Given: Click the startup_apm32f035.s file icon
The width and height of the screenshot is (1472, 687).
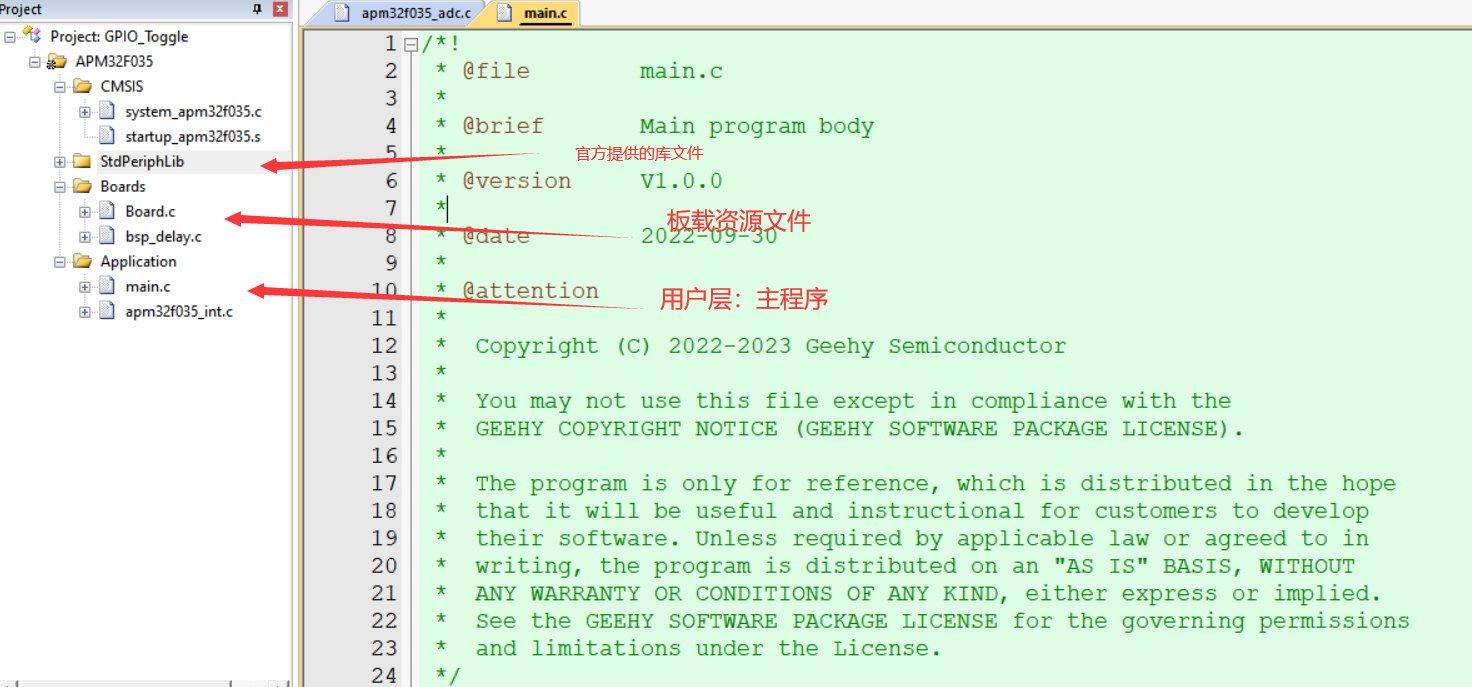Looking at the screenshot, I should [x=107, y=136].
